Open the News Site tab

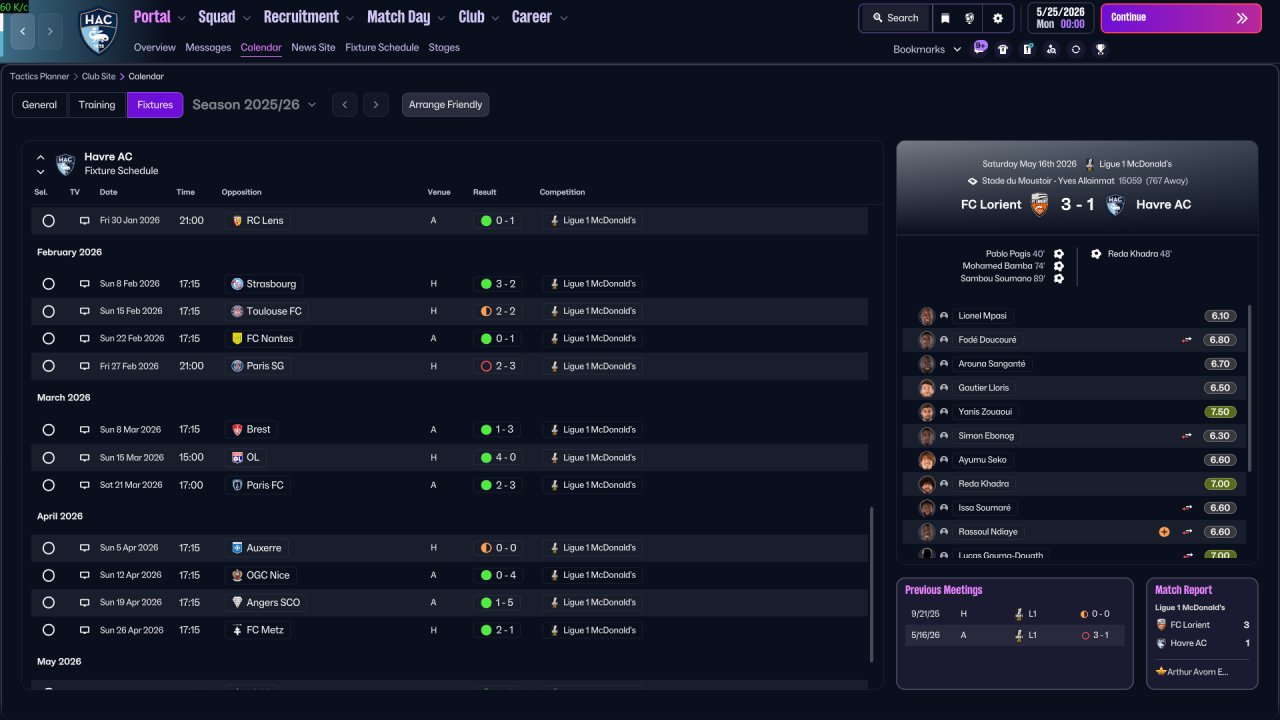[x=313, y=48]
